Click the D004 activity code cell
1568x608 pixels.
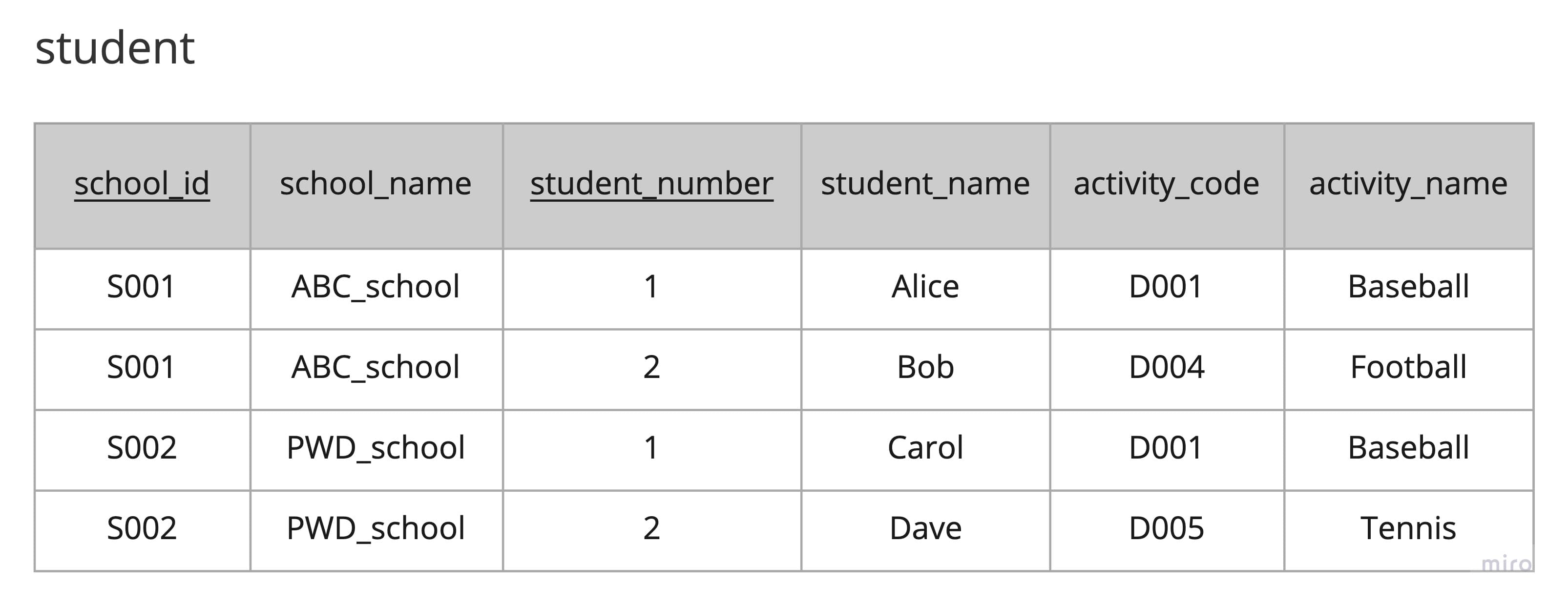click(1166, 367)
